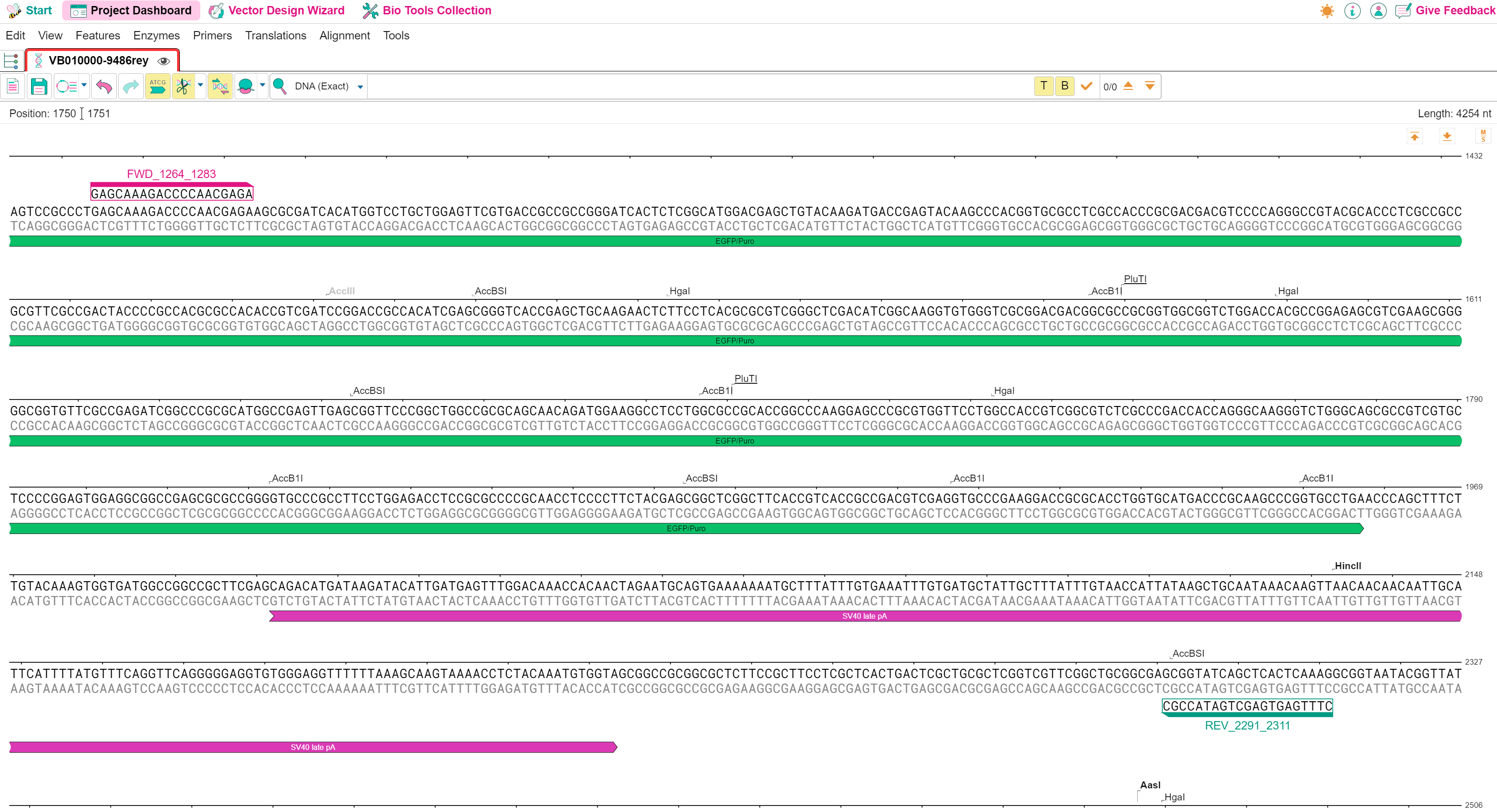Toggle eye icon on VB010000-9486rey tab
1497x812 pixels.
(x=164, y=61)
